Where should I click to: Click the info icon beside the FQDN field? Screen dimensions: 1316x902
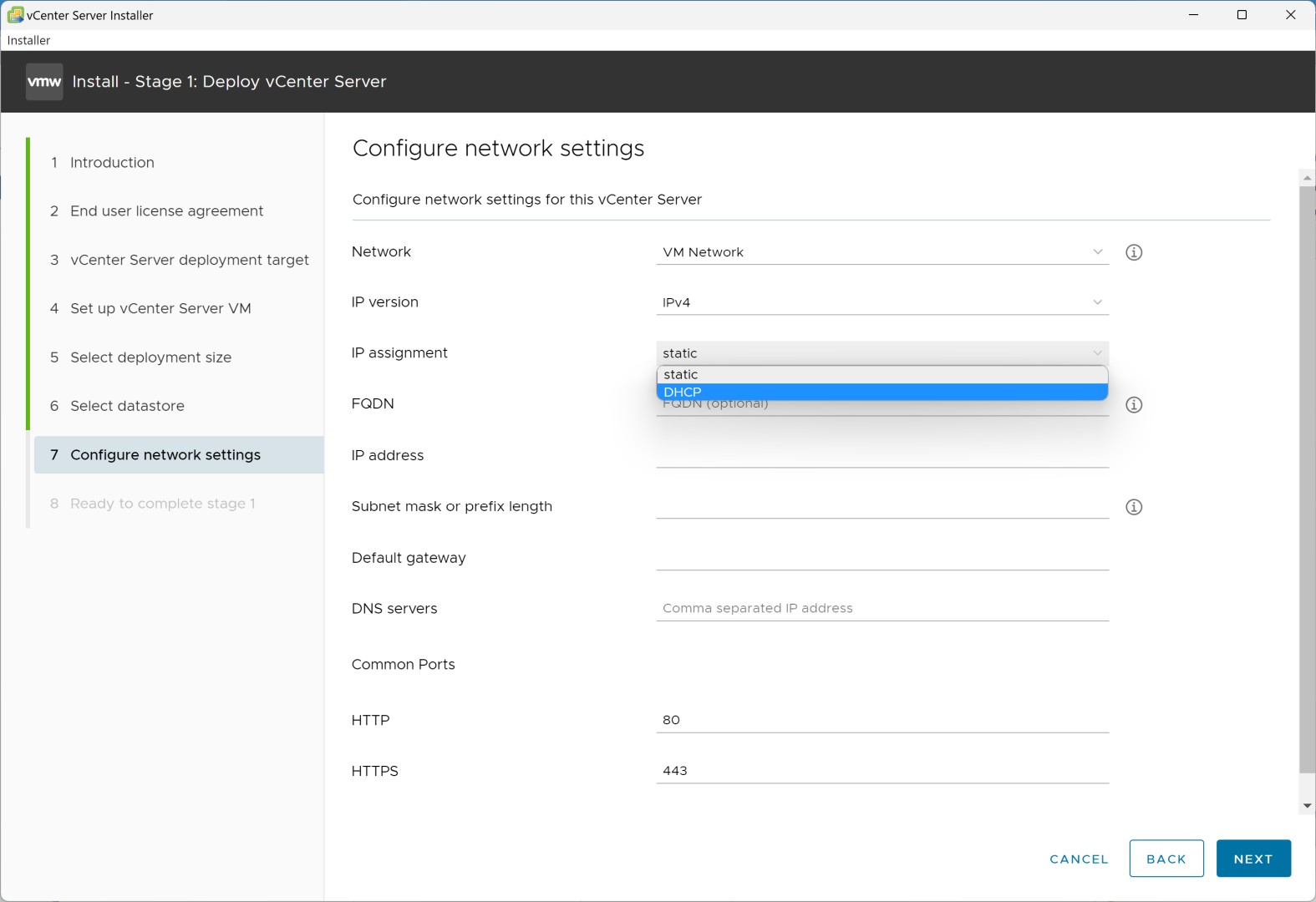coord(1134,405)
